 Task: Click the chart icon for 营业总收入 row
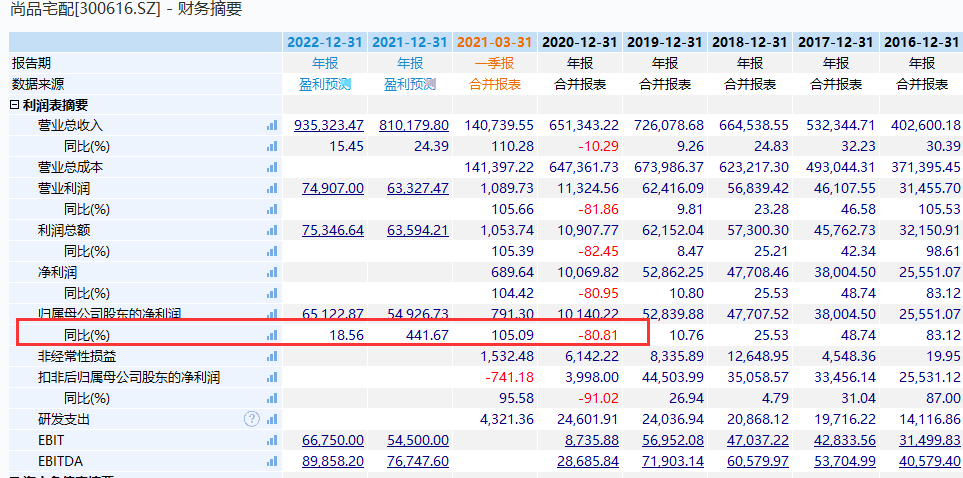tap(272, 126)
